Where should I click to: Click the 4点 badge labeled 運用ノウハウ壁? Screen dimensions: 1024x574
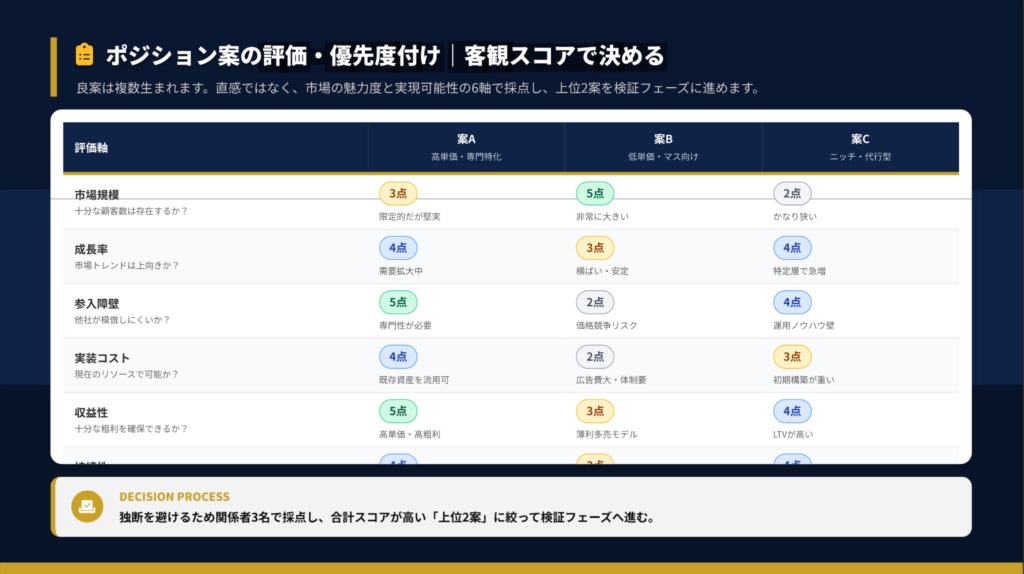point(792,302)
